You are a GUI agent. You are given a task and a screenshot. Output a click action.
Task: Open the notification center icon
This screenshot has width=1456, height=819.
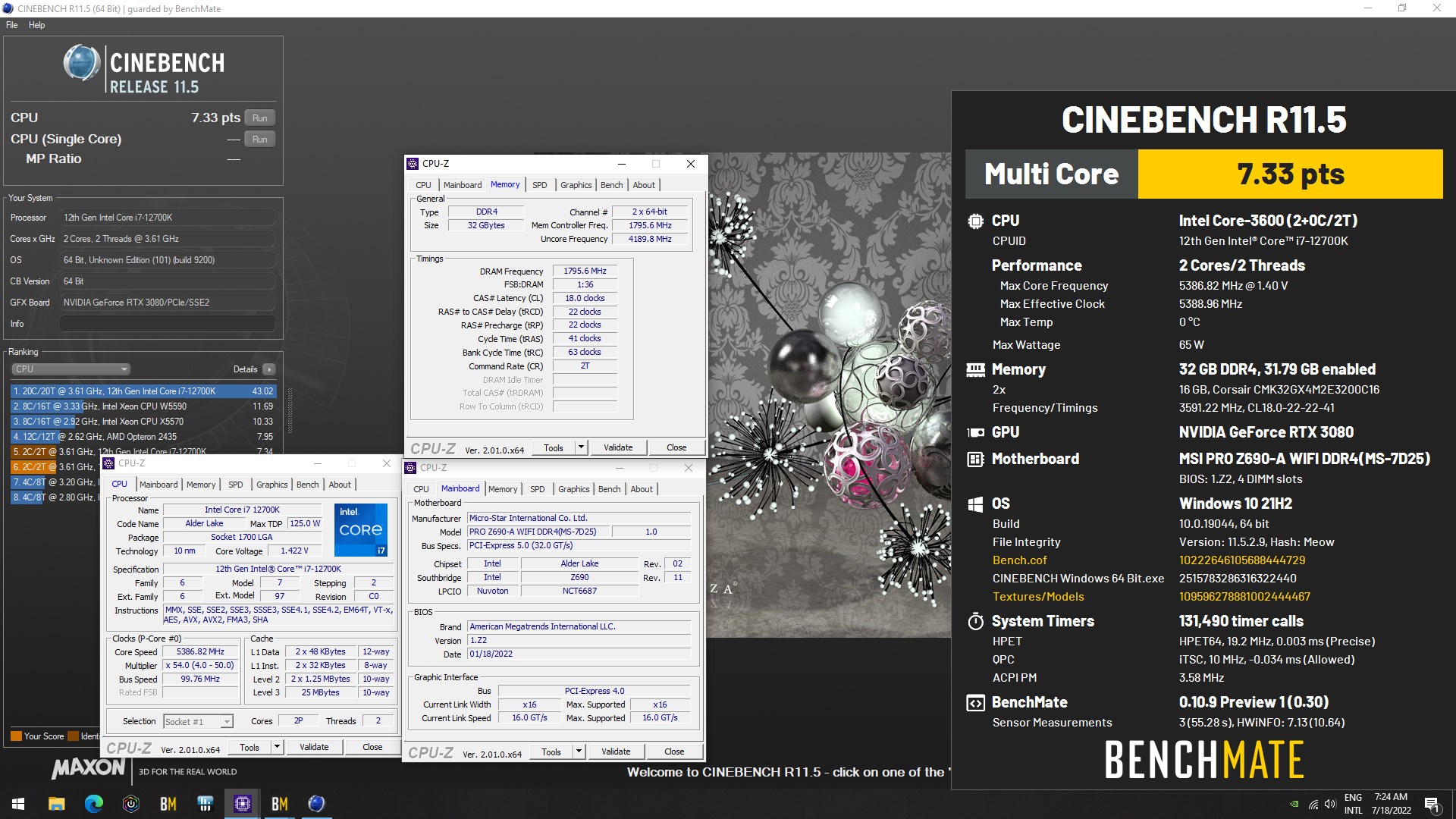1432,804
